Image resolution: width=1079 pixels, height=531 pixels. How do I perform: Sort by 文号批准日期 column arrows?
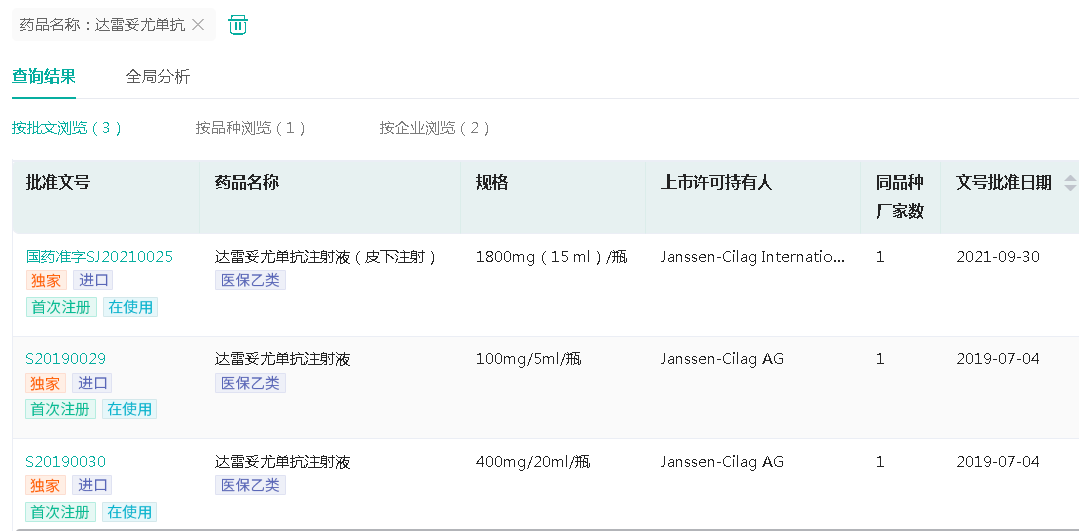click(x=1070, y=183)
